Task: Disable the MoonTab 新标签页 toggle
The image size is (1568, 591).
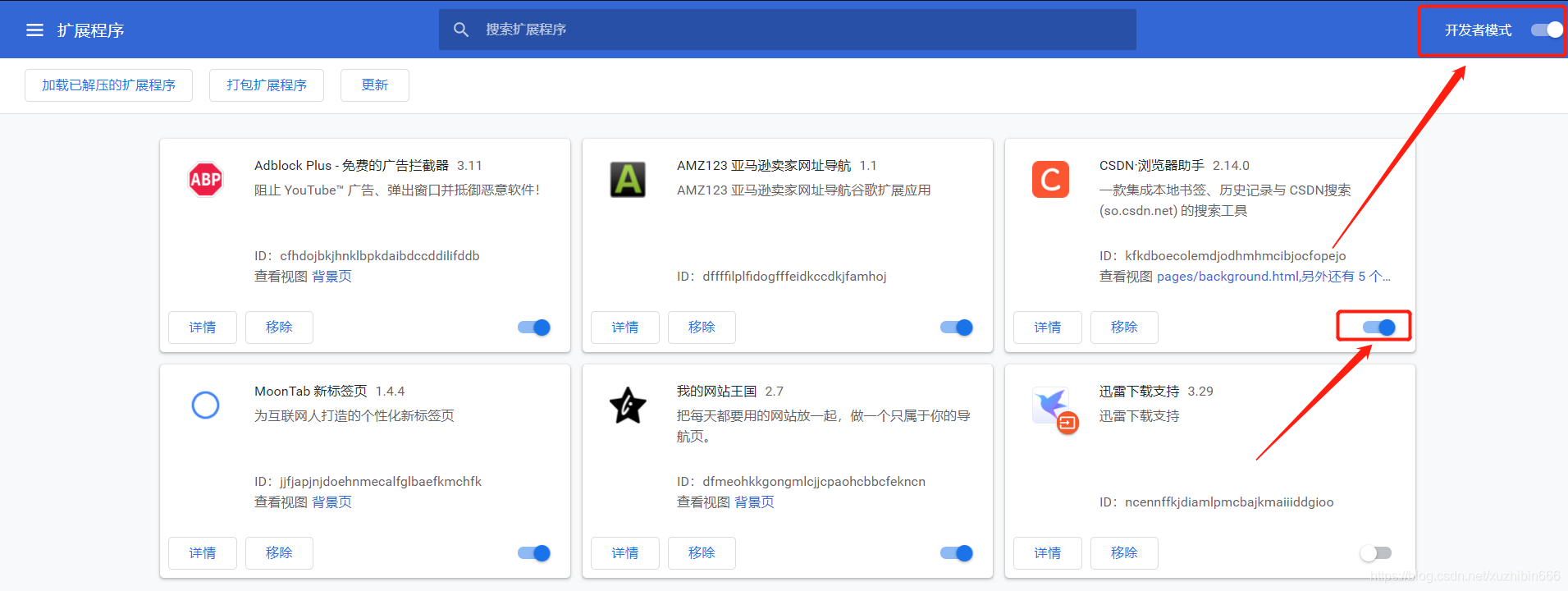Action: pos(534,553)
